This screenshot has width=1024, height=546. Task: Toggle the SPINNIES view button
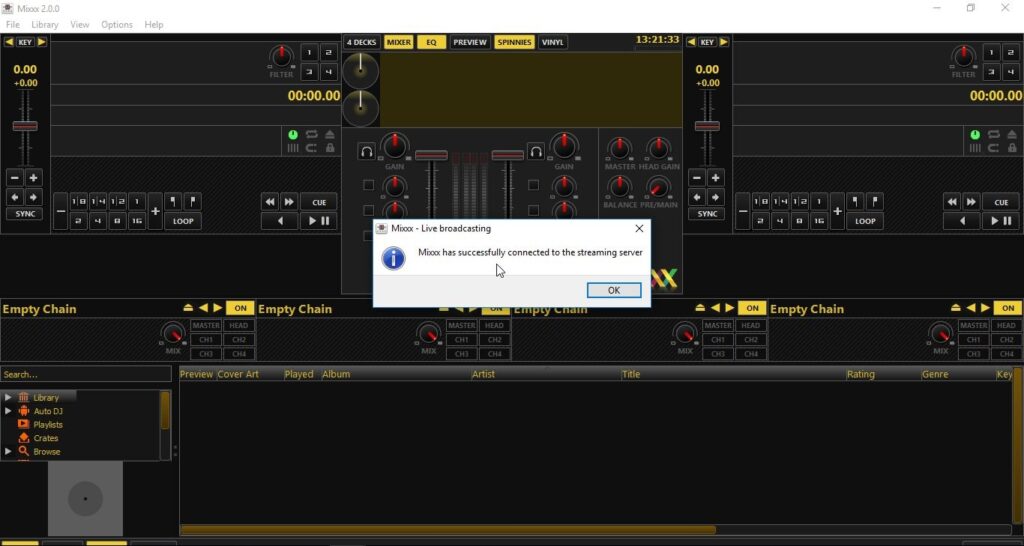(514, 42)
